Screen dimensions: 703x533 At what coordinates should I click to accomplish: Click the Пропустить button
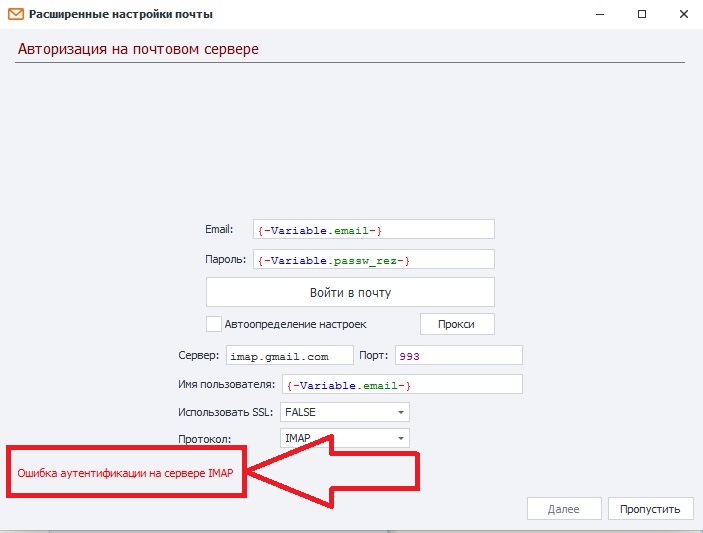coord(650,509)
